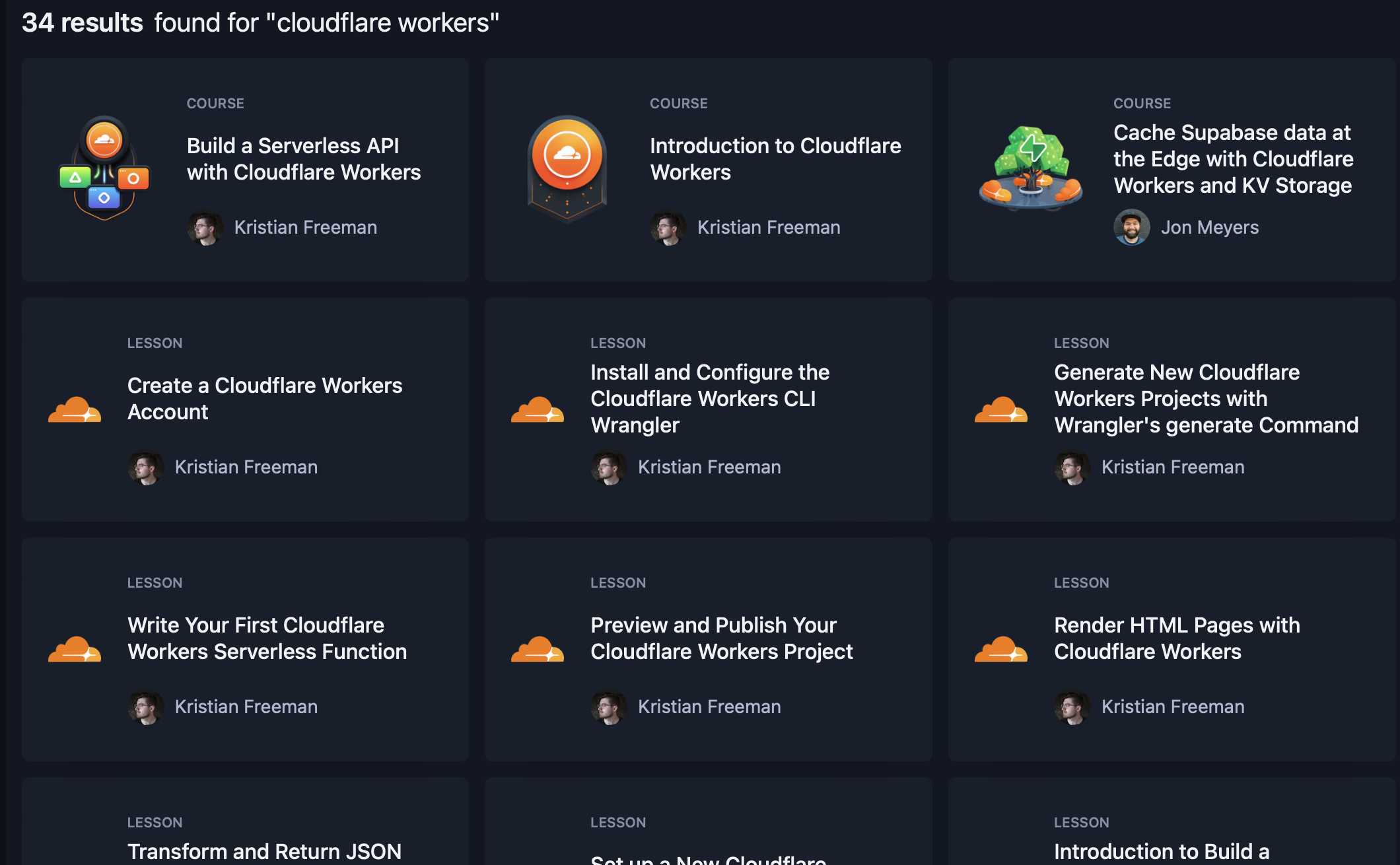Click the cloud icon for Install and Configure Wrangler lesson

pos(538,411)
